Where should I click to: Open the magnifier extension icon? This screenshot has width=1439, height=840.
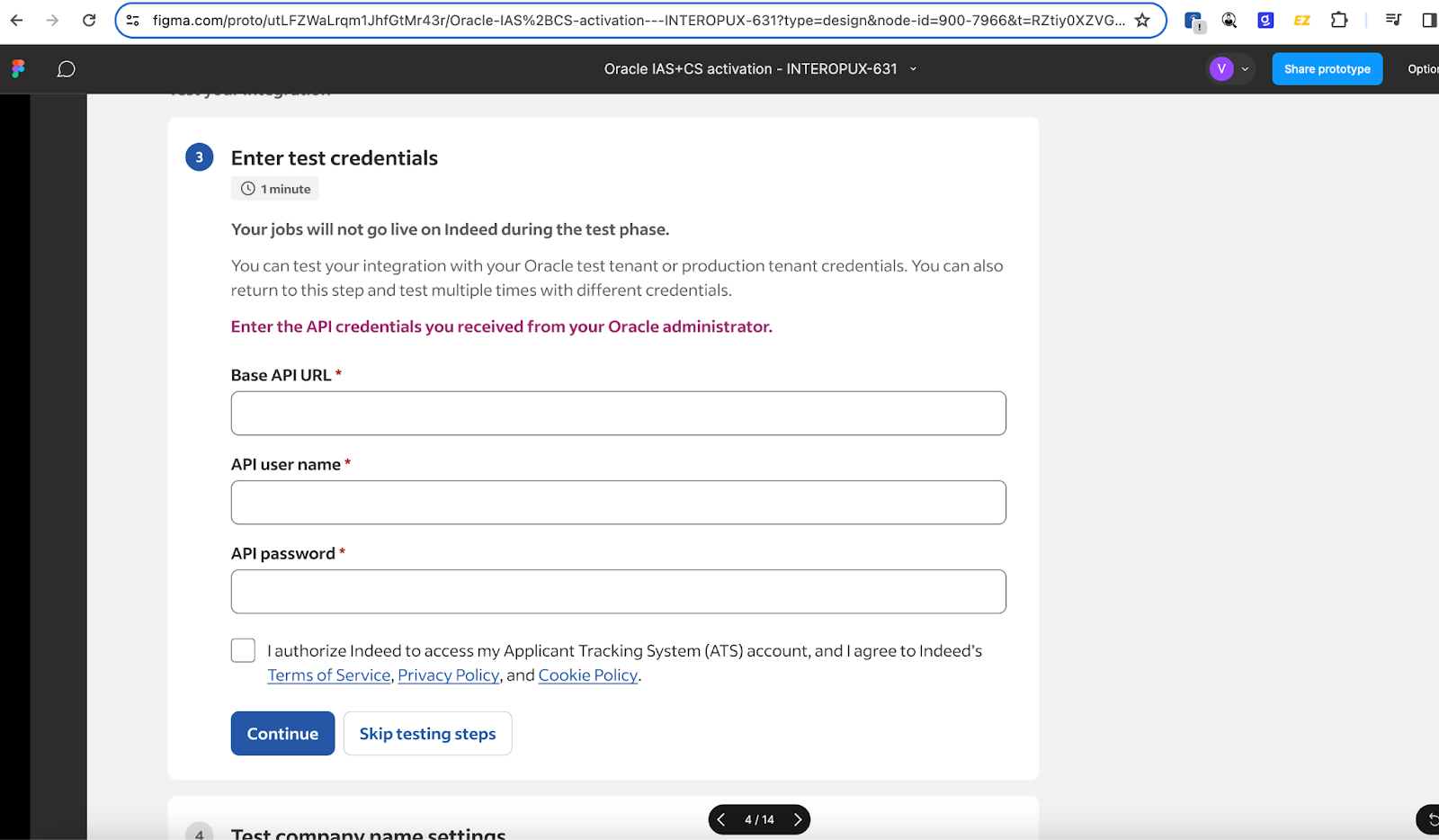(1229, 20)
